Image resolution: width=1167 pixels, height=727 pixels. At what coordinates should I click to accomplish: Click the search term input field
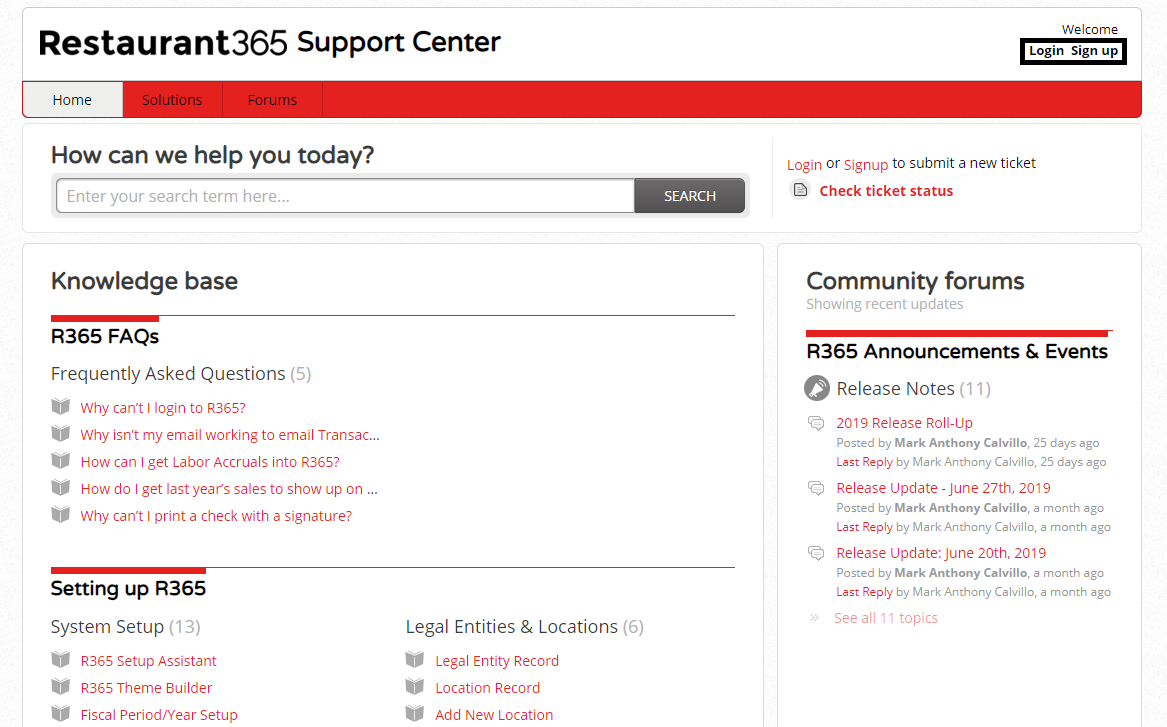345,196
